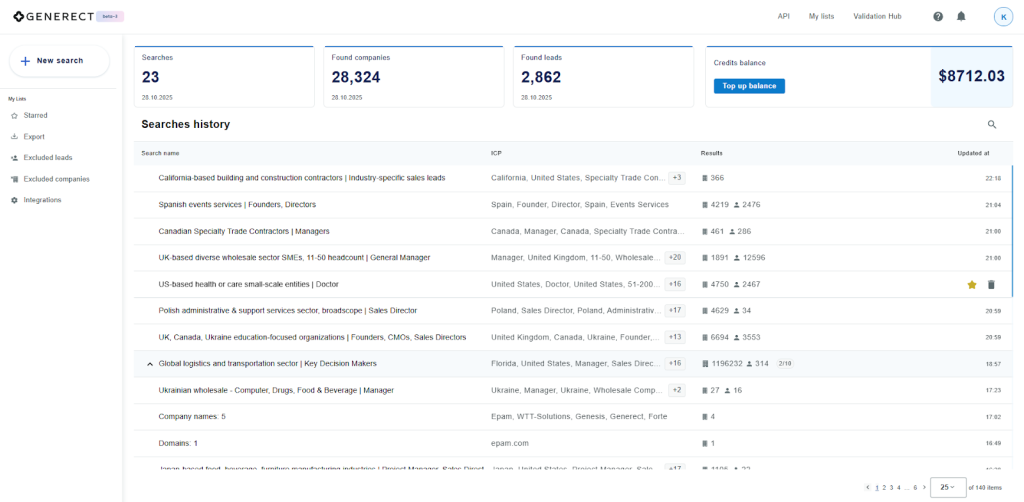Viewport: 1024px width, 502px height.
Task: Start a New search
Action: (x=59, y=61)
